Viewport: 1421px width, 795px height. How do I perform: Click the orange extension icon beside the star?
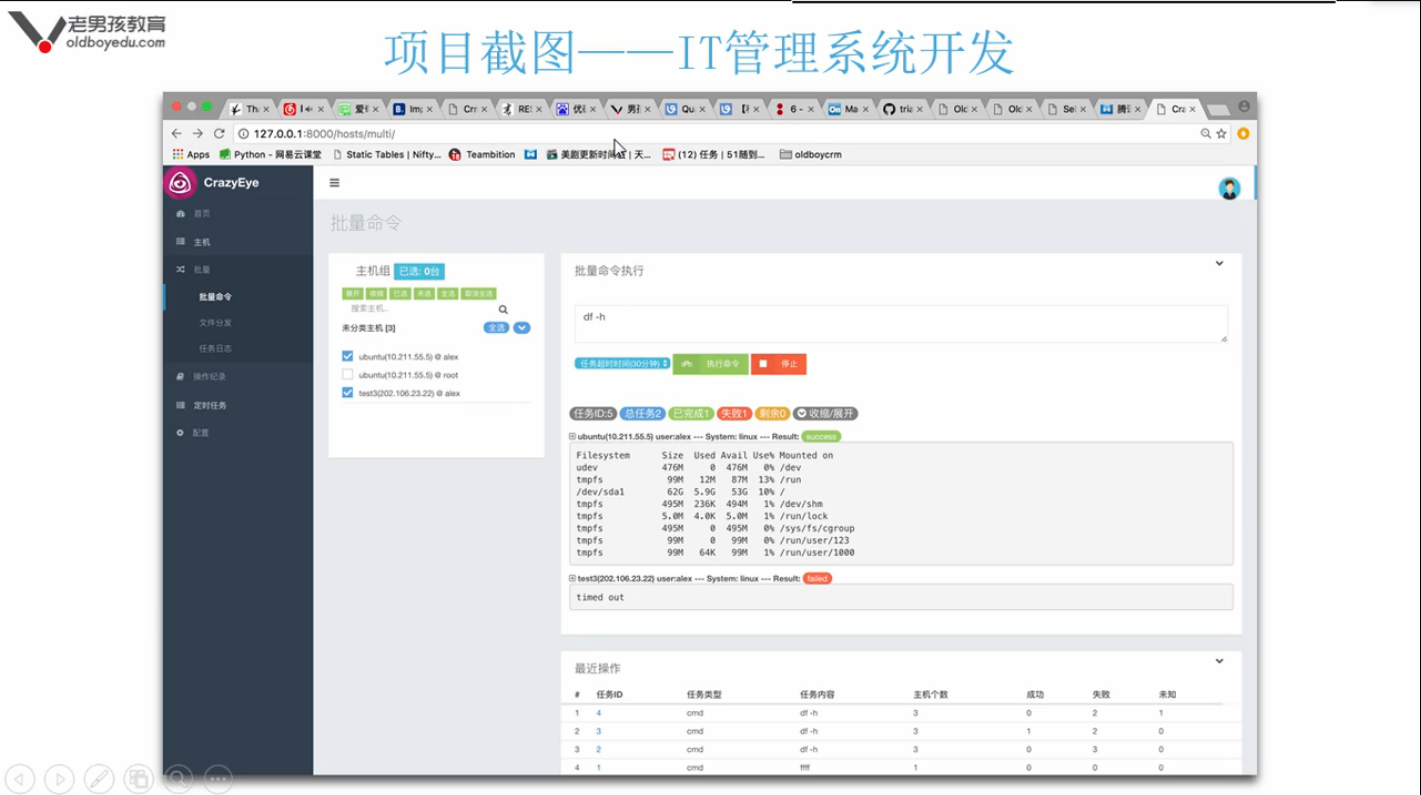click(1243, 133)
